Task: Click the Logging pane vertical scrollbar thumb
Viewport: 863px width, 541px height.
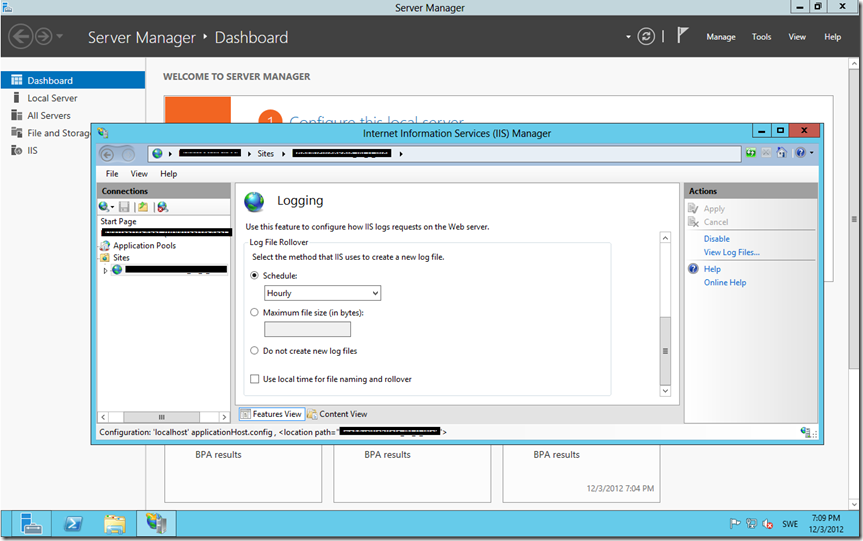Action: [665, 351]
